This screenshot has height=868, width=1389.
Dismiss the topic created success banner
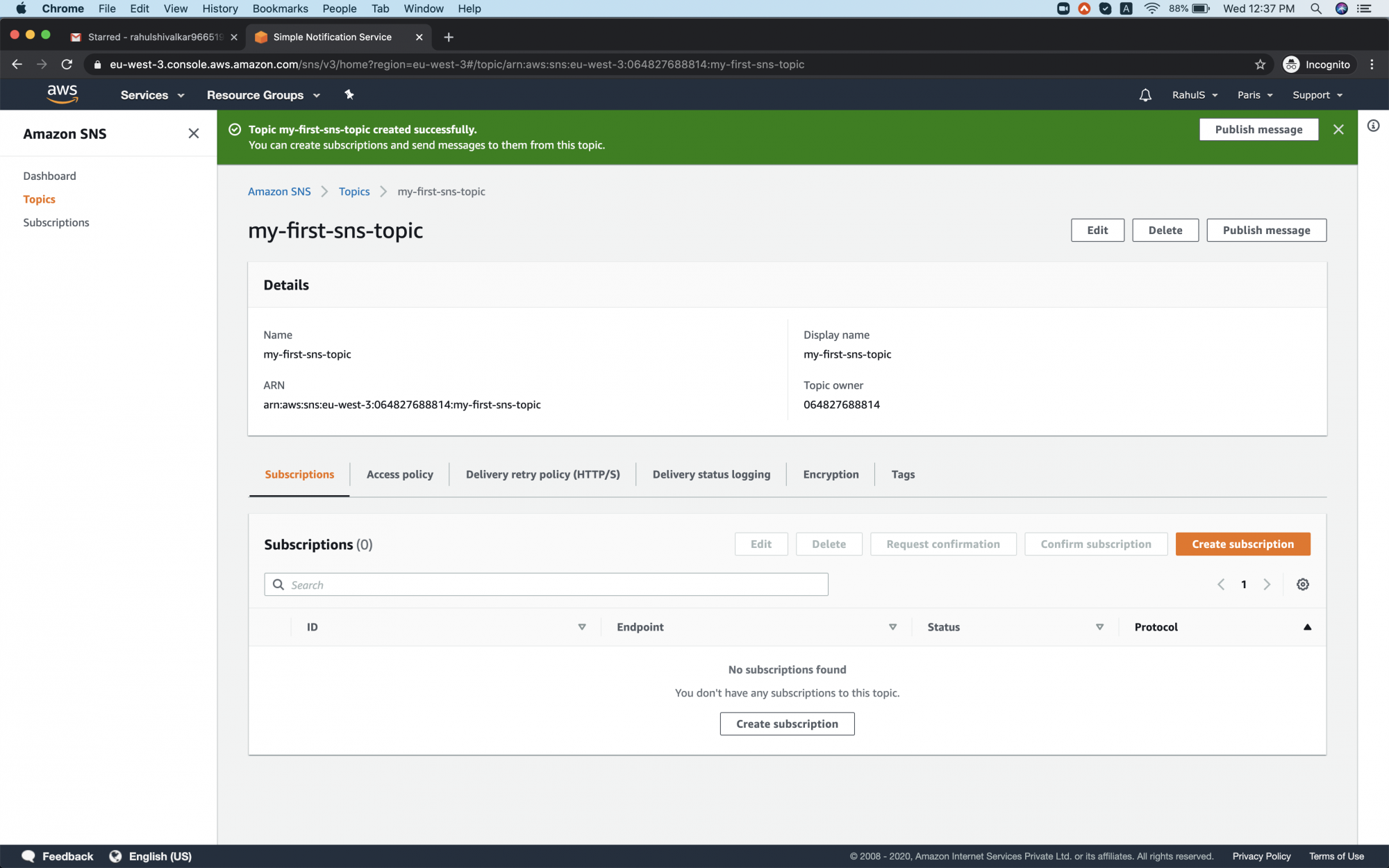[1339, 129]
